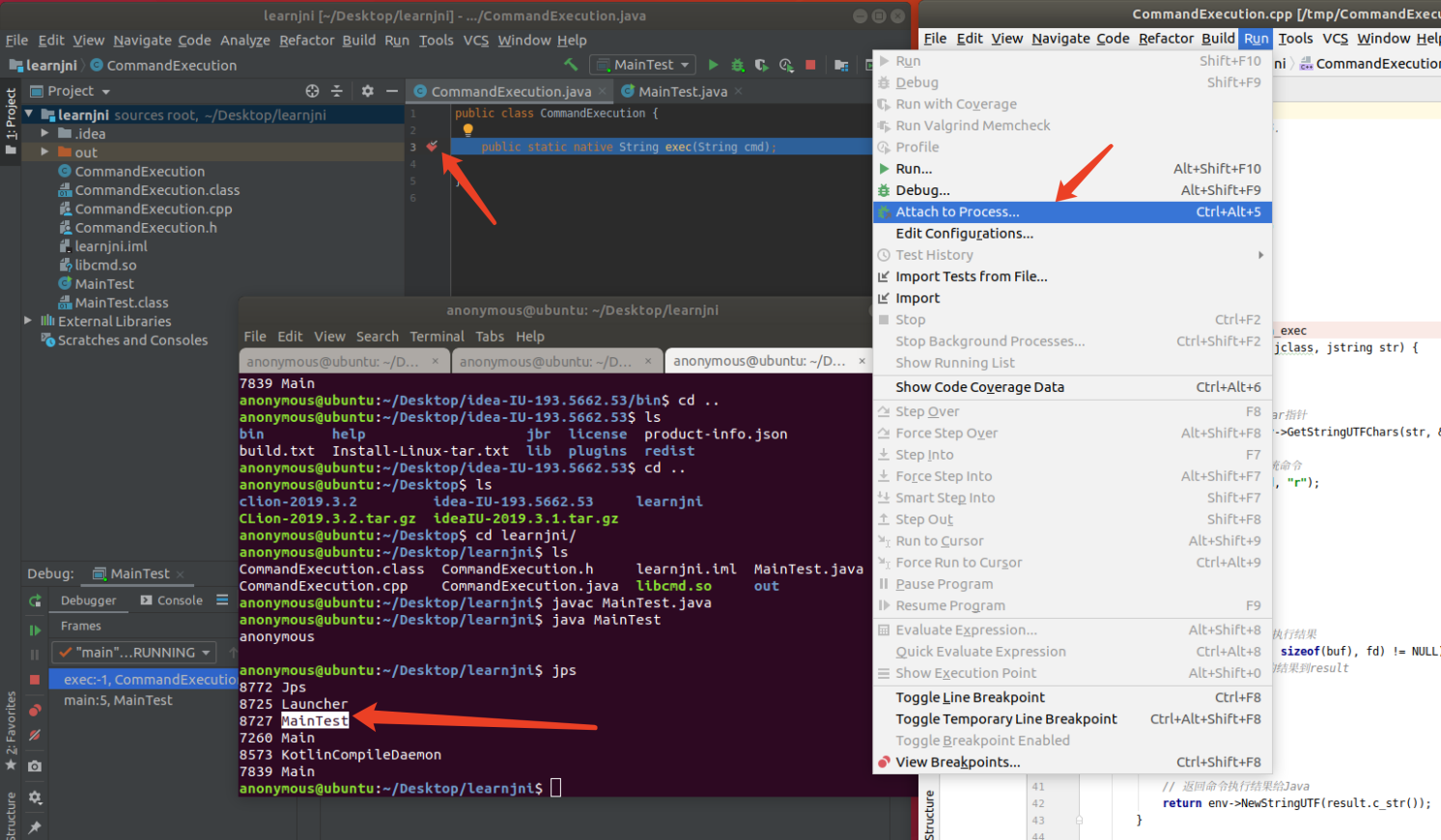1441x840 pixels.
Task: Click Show Code Coverage Data menu entry
Action: tap(979, 387)
